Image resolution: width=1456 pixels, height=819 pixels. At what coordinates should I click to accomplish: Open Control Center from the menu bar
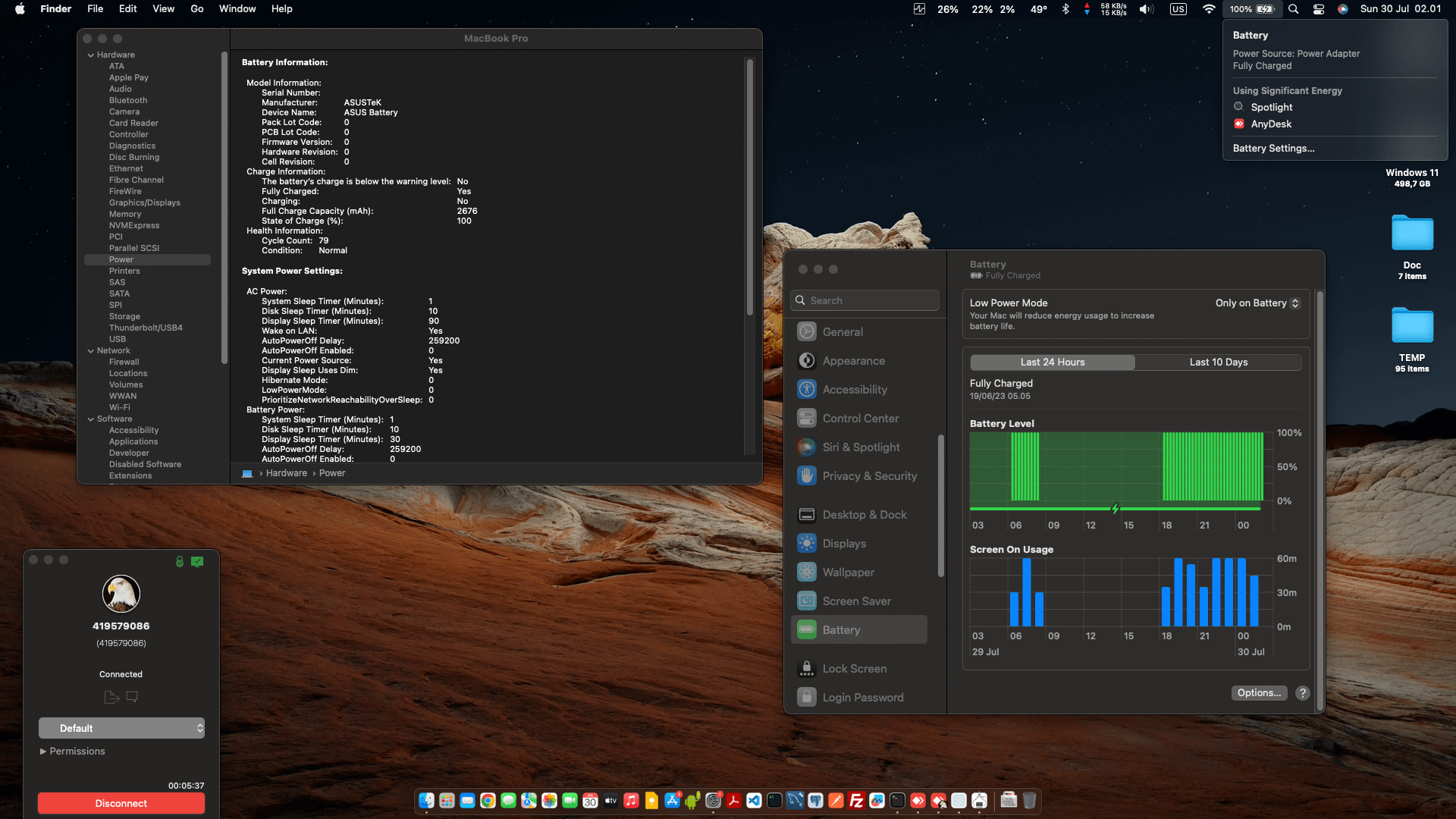coord(1319,9)
